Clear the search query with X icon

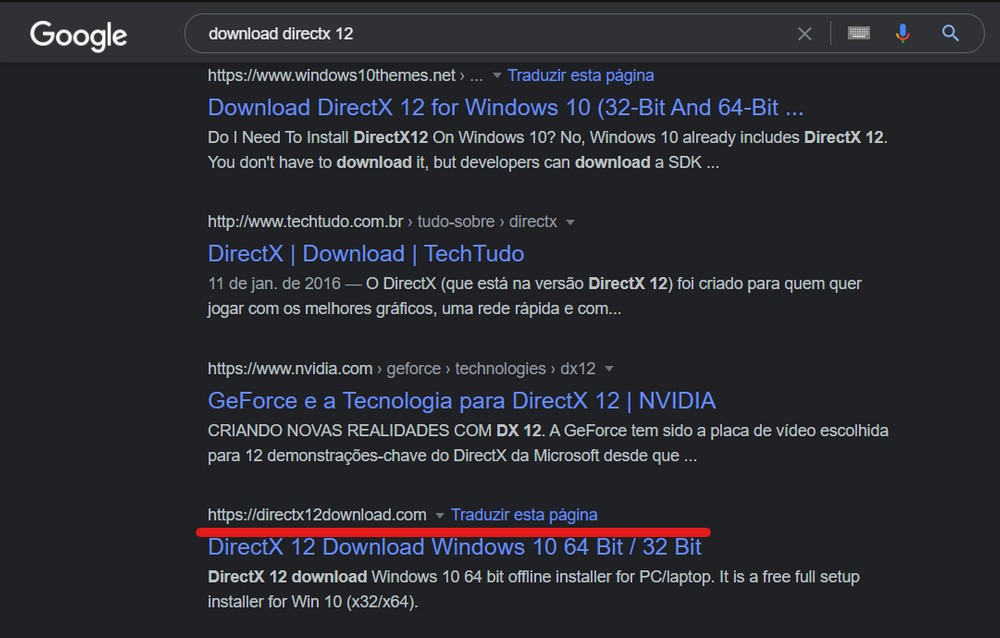pyautogui.click(x=804, y=34)
